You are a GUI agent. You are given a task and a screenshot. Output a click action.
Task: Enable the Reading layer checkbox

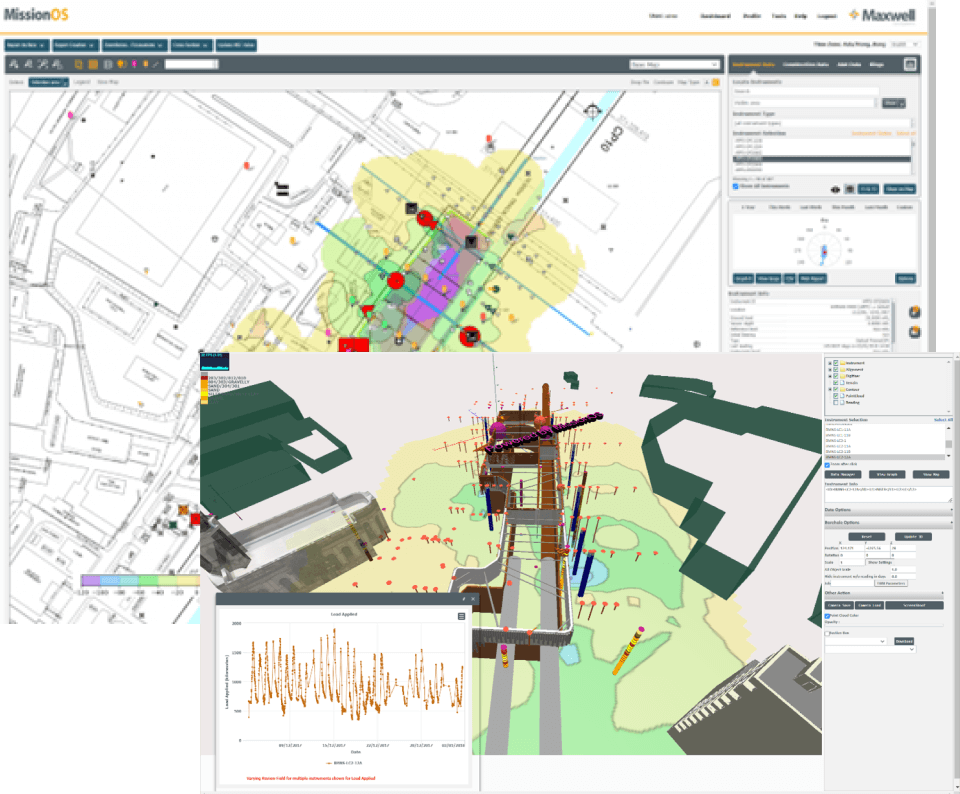pos(835,403)
